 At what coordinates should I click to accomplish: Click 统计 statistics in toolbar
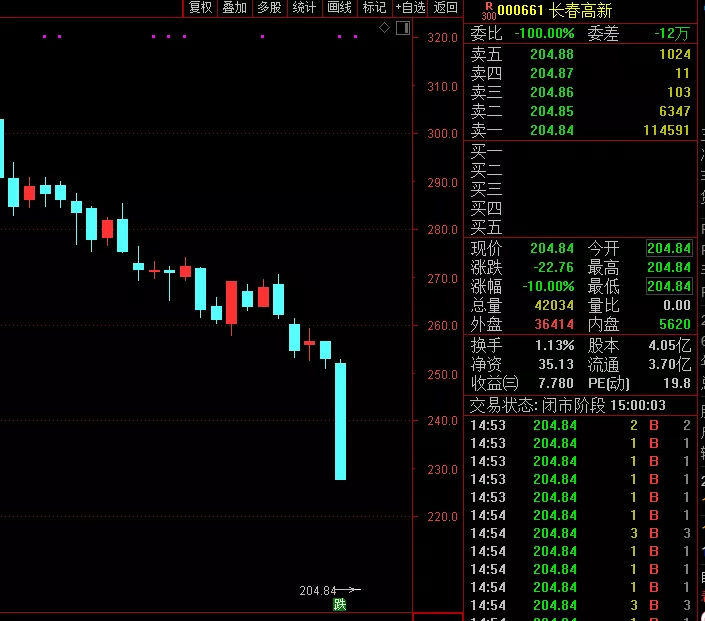point(304,8)
